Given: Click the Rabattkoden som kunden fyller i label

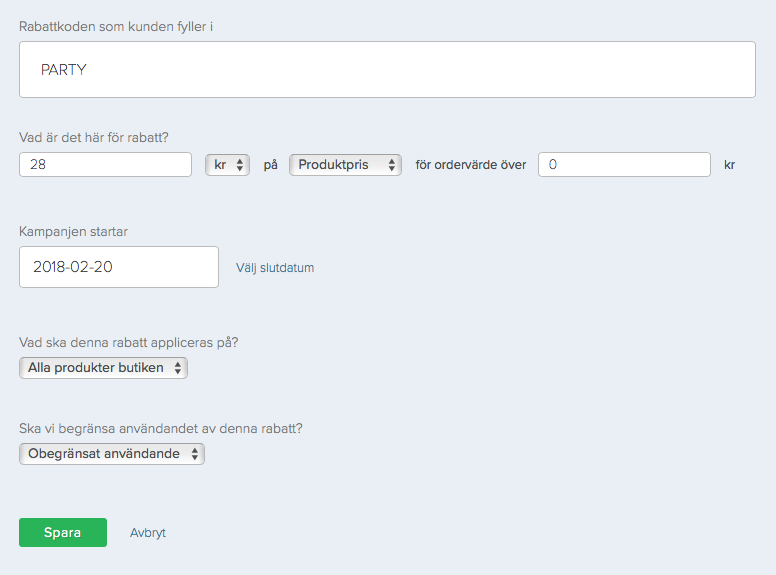Looking at the screenshot, I should click(116, 26).
